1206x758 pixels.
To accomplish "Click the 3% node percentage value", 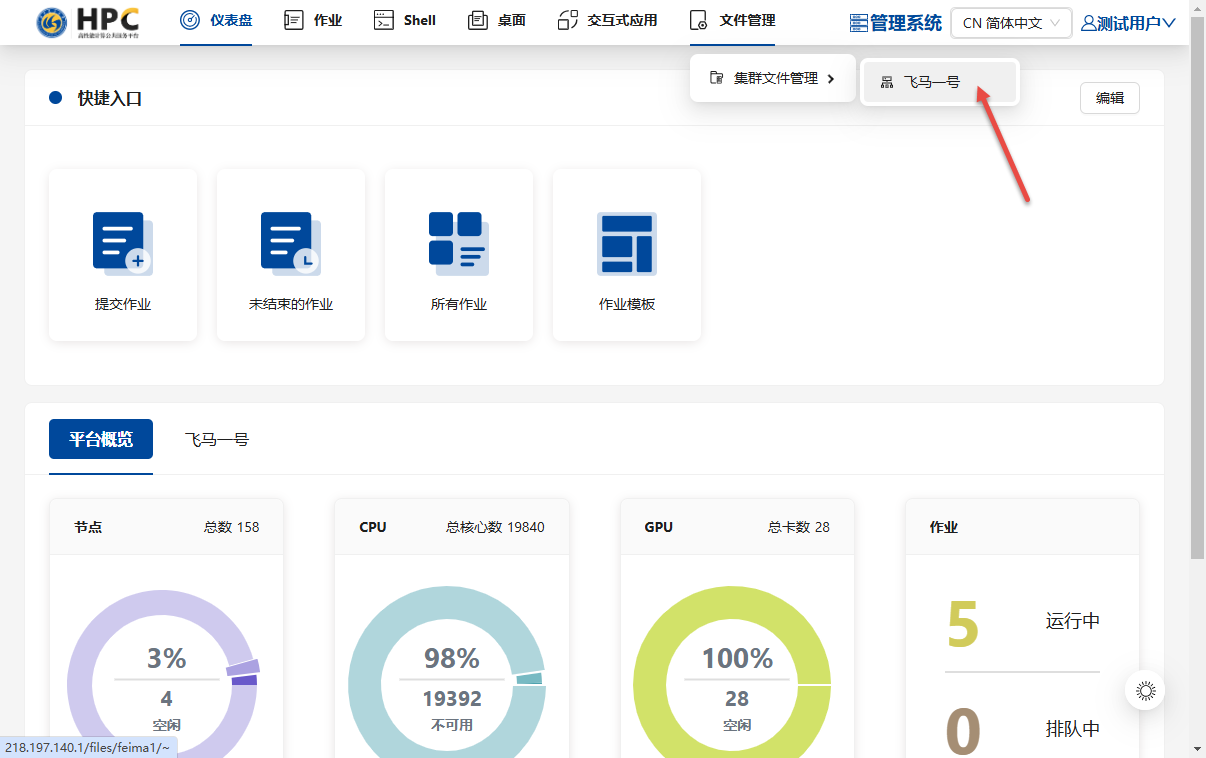I will coord(167,658).
